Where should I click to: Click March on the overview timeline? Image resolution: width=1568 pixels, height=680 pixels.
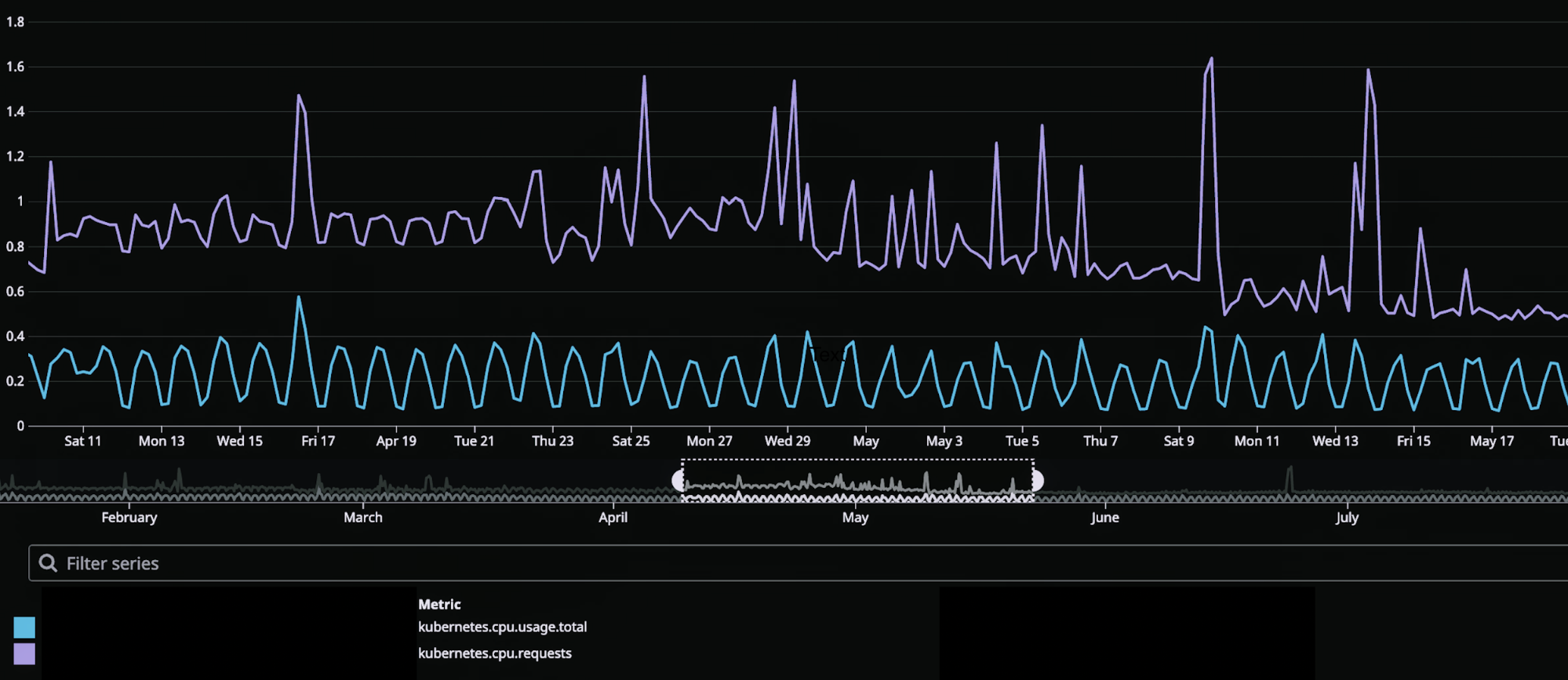(x=363, y=518)
